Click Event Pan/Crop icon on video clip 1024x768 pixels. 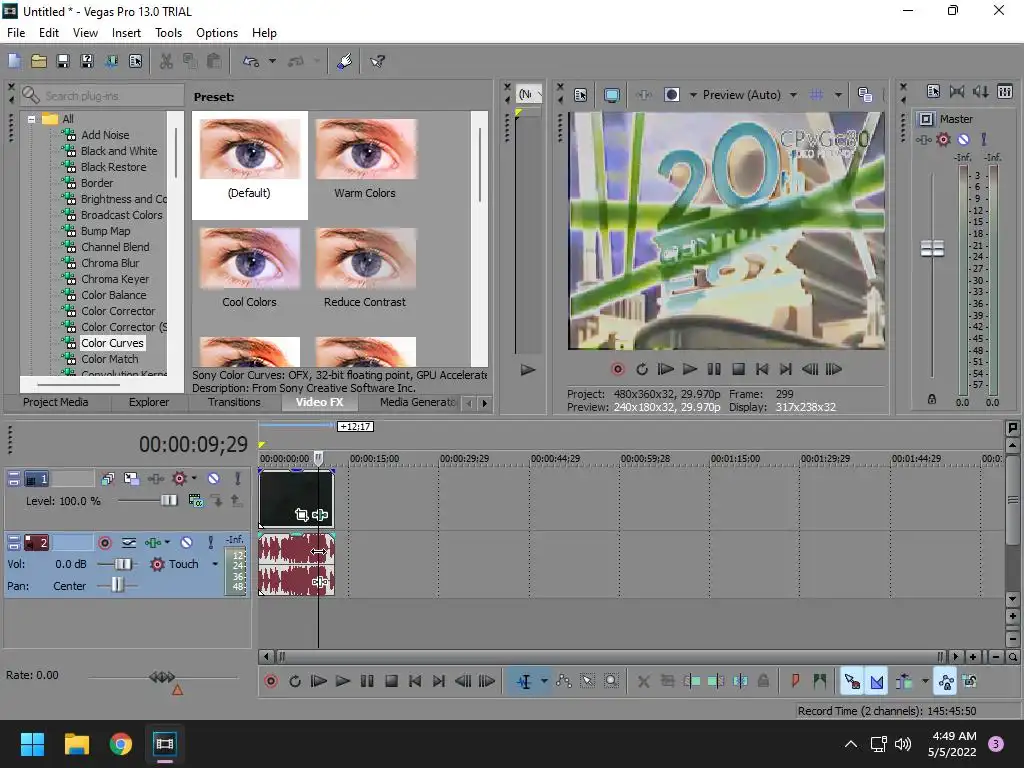[x=301, y=515]
